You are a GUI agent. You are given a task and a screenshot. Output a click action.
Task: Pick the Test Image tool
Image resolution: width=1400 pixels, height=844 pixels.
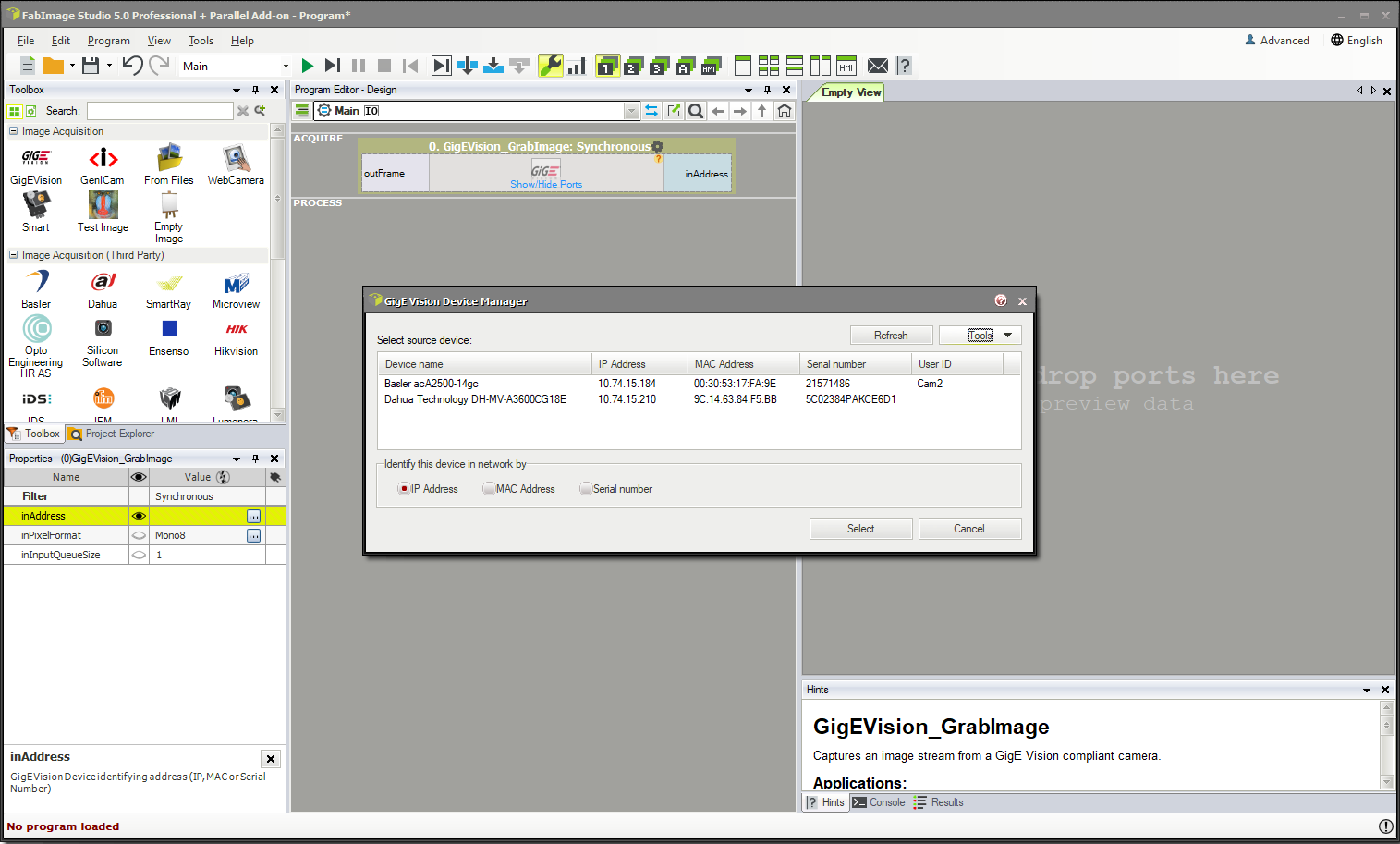click(x=103, y=212)
